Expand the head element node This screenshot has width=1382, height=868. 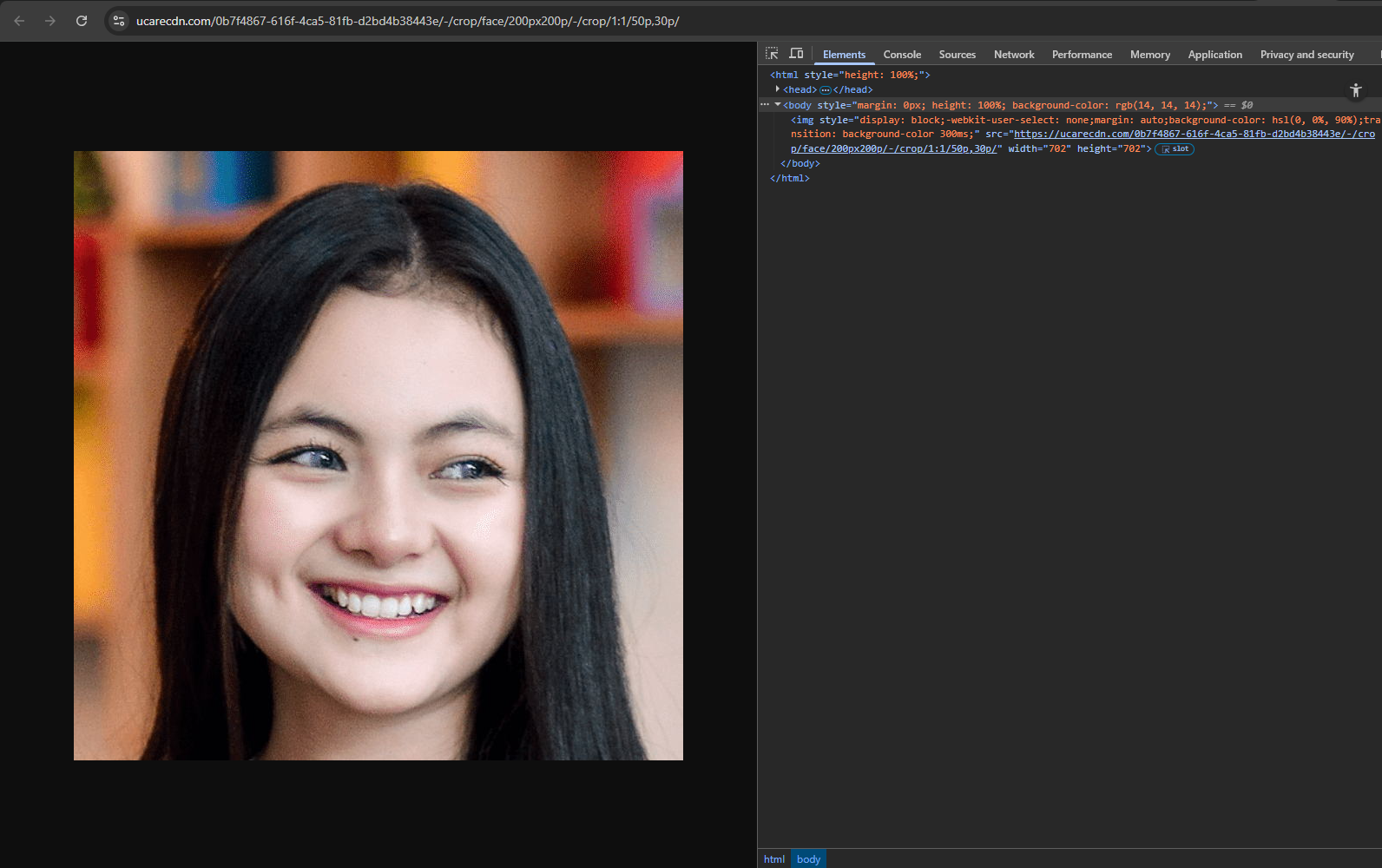pyautogui.click(x=777, y=89)
